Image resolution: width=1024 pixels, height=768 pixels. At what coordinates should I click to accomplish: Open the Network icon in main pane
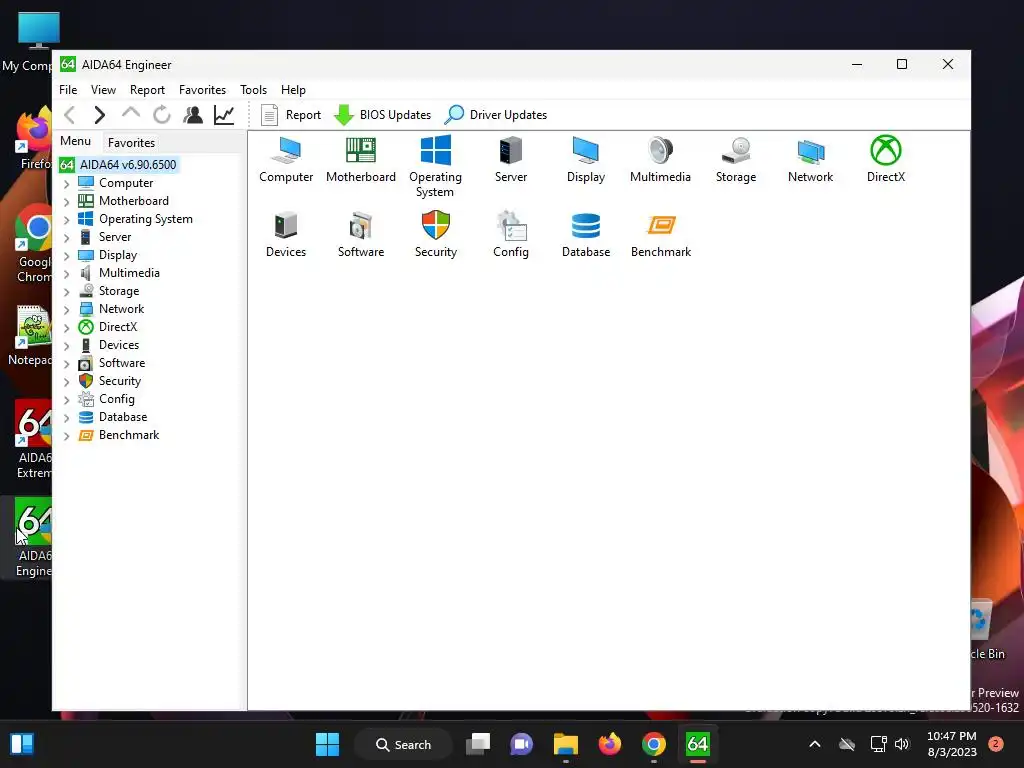click(810, 159)
